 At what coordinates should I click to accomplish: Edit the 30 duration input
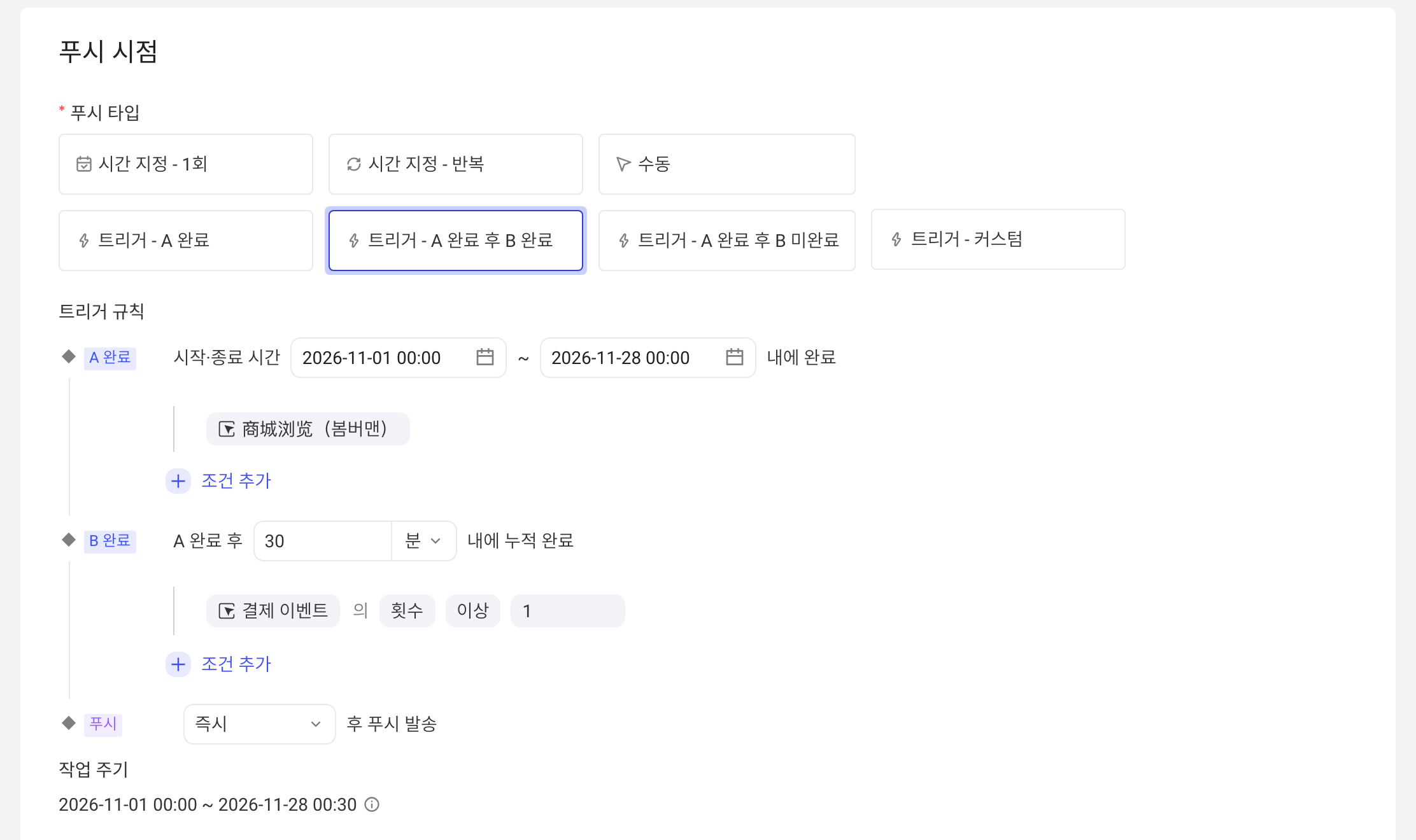point(323,541)
